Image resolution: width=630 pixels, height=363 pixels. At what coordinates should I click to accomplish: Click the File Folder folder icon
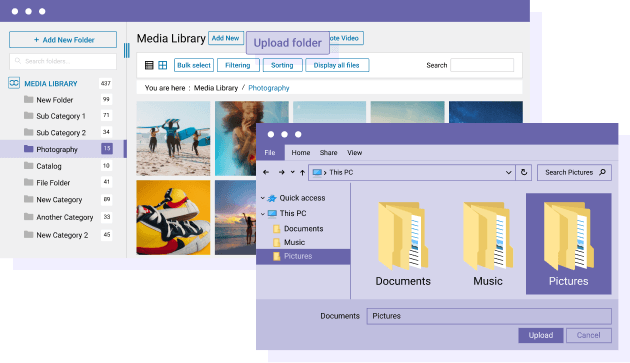click(x=29, y=183)
